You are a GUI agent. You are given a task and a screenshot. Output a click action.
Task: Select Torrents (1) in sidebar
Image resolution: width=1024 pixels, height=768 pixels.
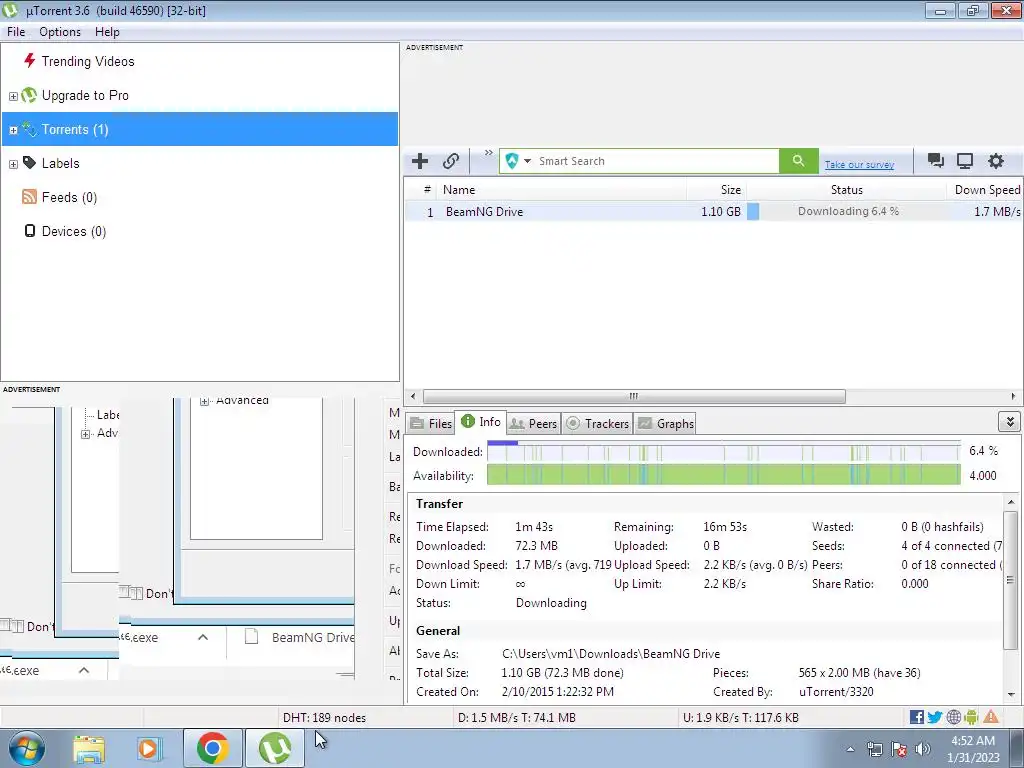pos(200,129)
